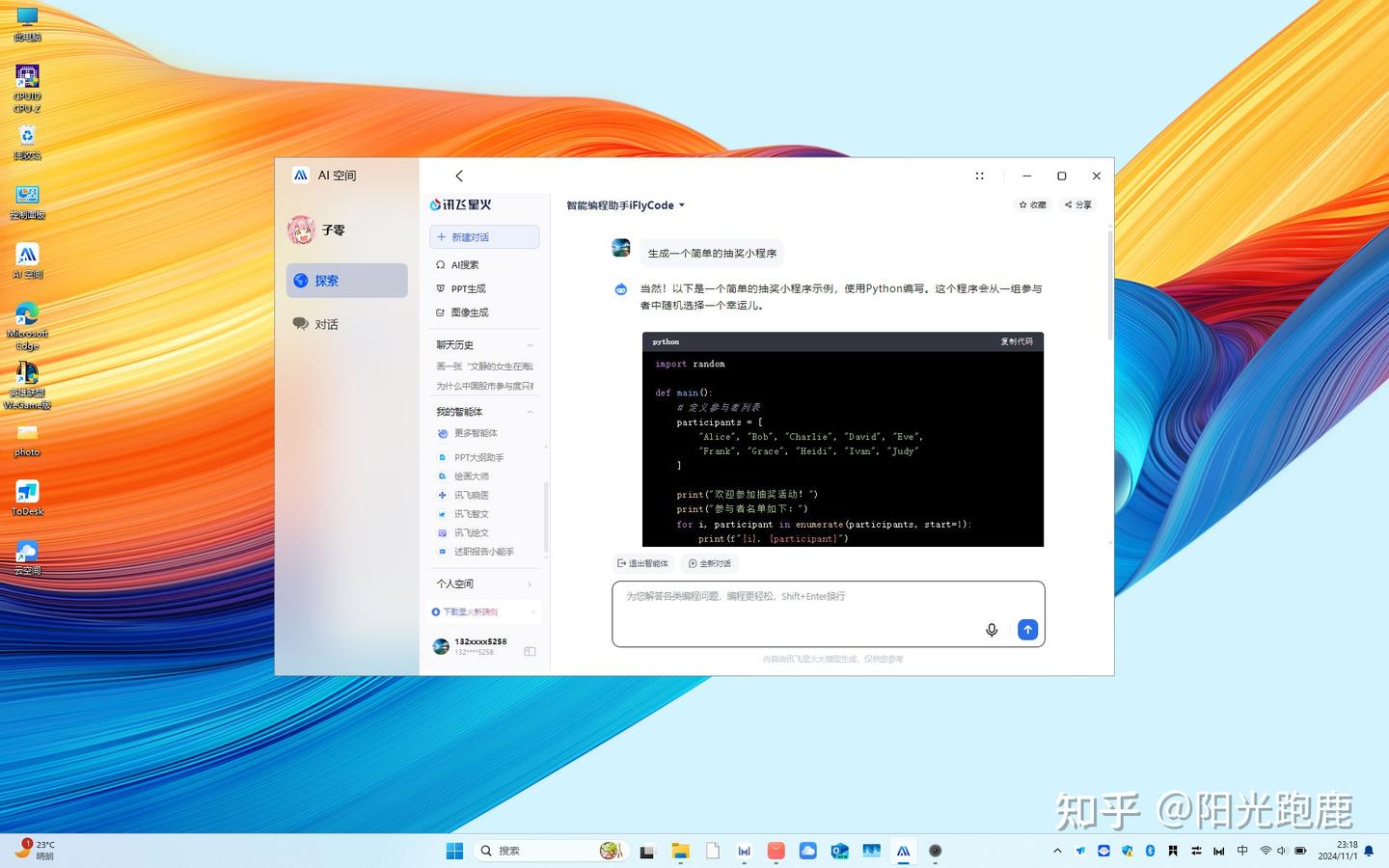Screen dimensions: 1389x868
Task: Select the 讯飞晓医 agent
Action: [463, 495]
